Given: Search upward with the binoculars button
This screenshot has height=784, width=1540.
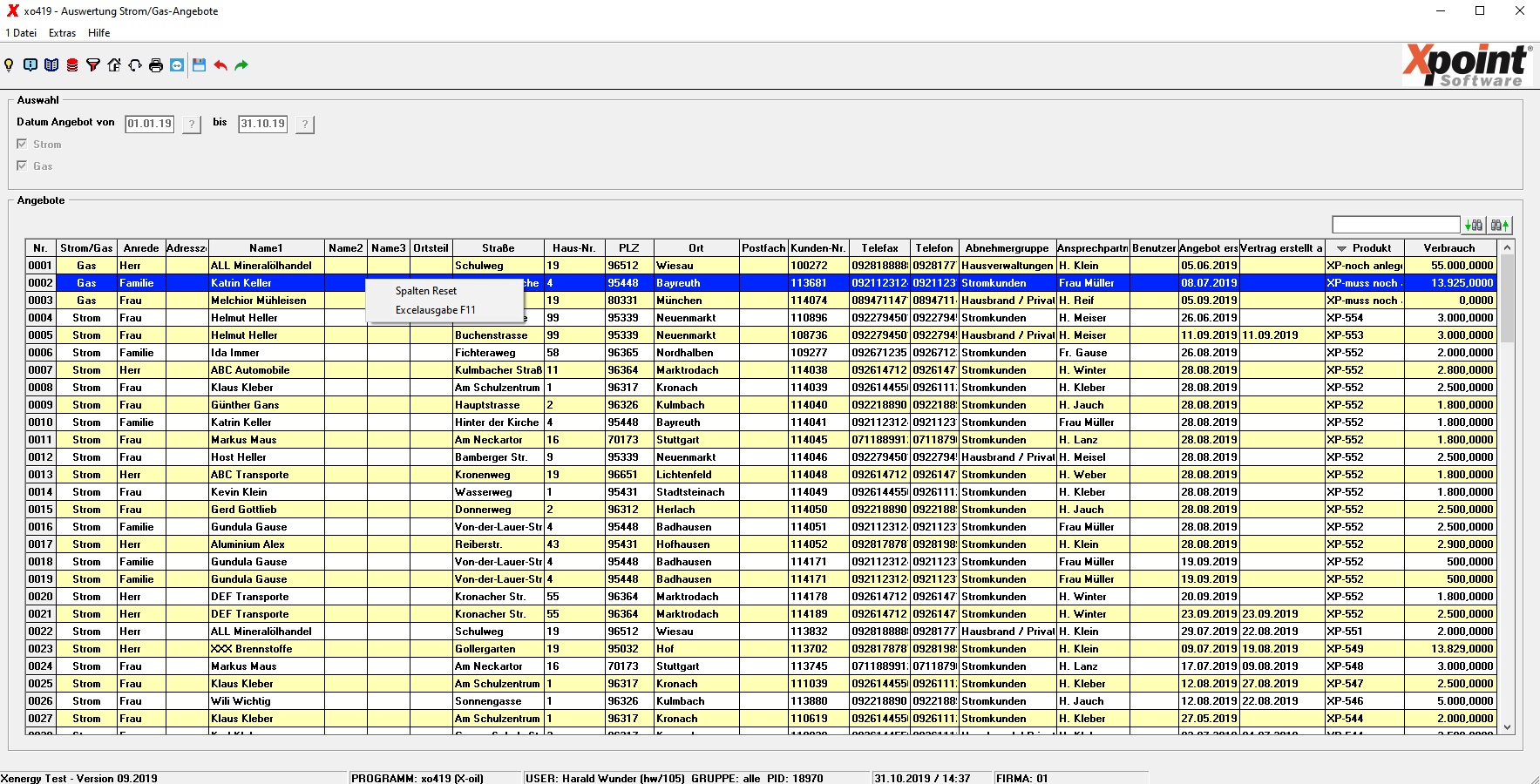Looking at the screenshot, I should [x=1500, y=226].
